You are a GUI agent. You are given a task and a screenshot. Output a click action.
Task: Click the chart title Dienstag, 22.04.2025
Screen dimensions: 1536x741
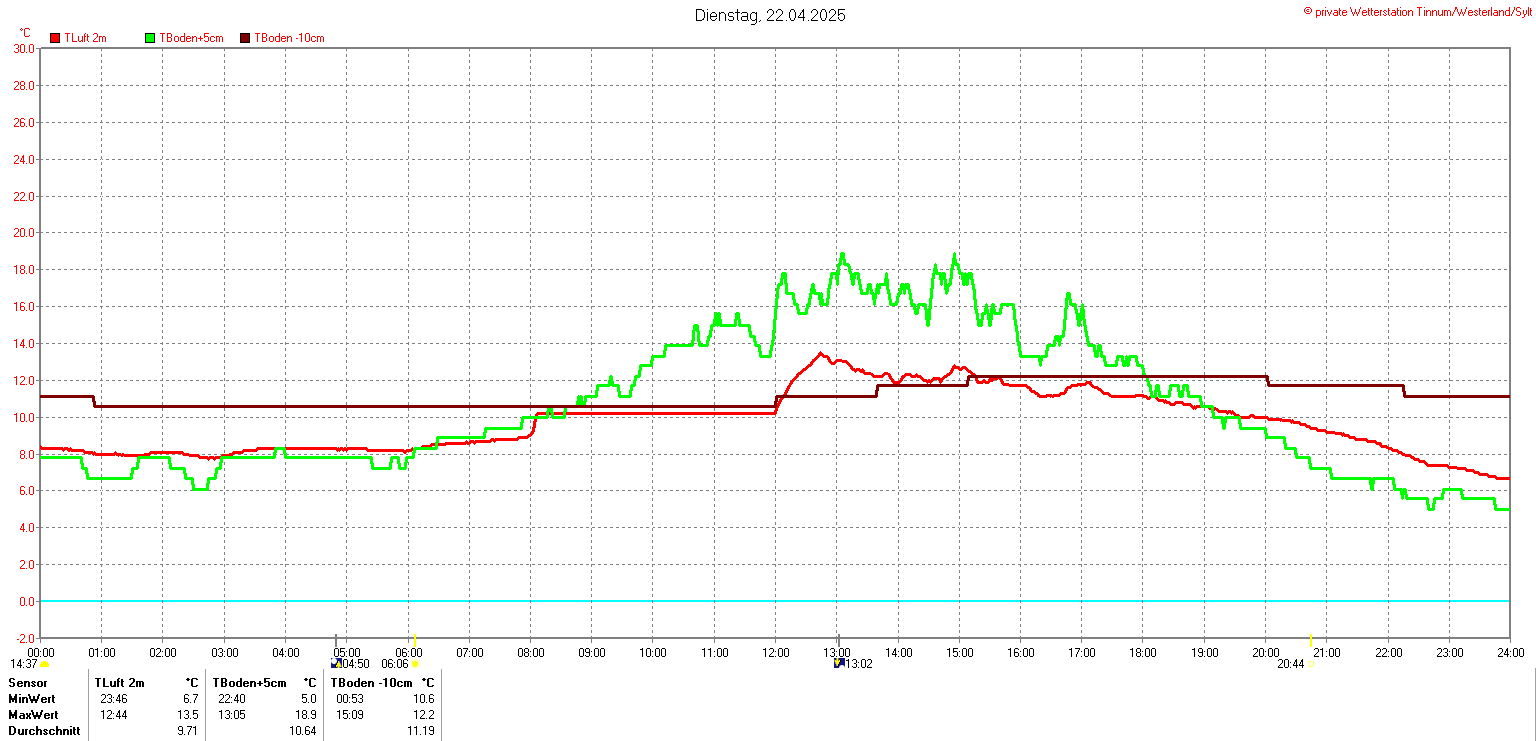tap(770, 15)
